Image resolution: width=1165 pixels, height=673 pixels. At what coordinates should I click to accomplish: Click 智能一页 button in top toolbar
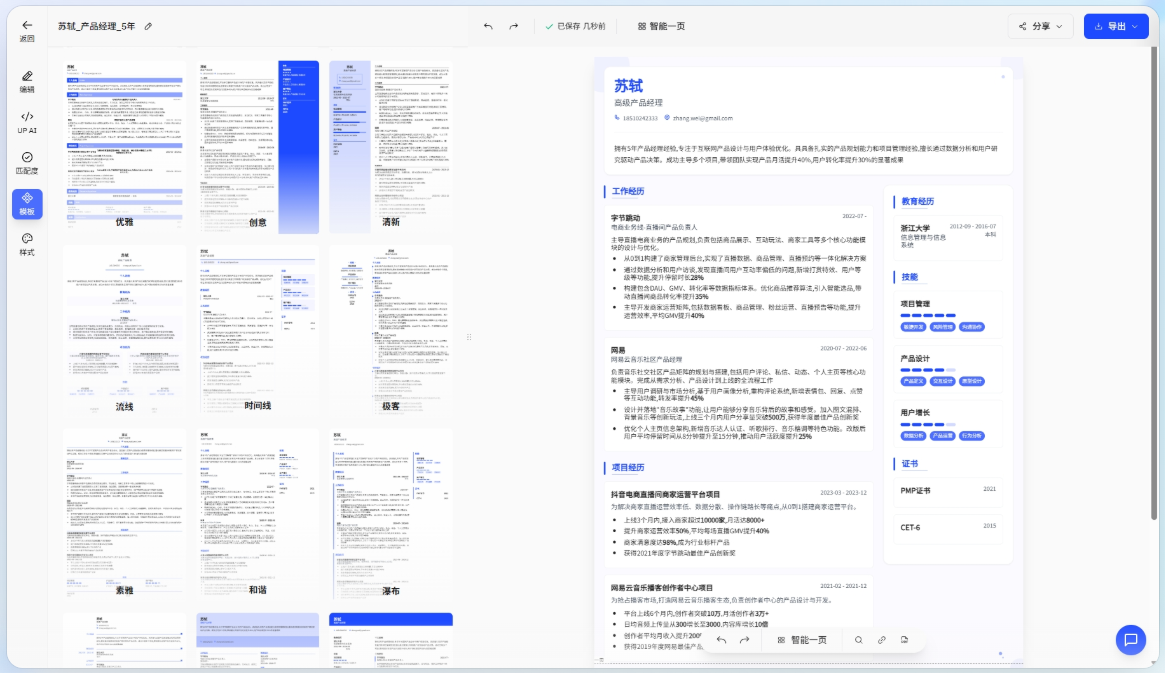point(661,26)
